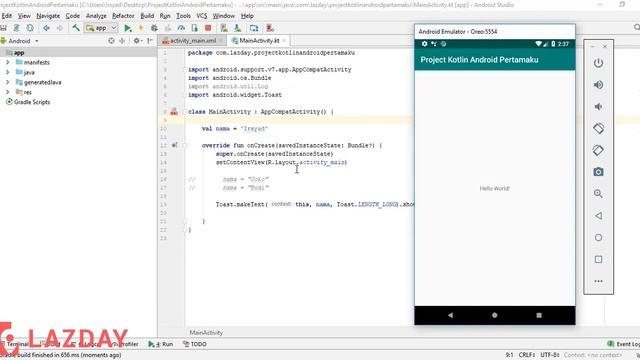Tap Android navigation bar home button
The image size is (640, 360).
pyautogui.click(x=495, y=315)
